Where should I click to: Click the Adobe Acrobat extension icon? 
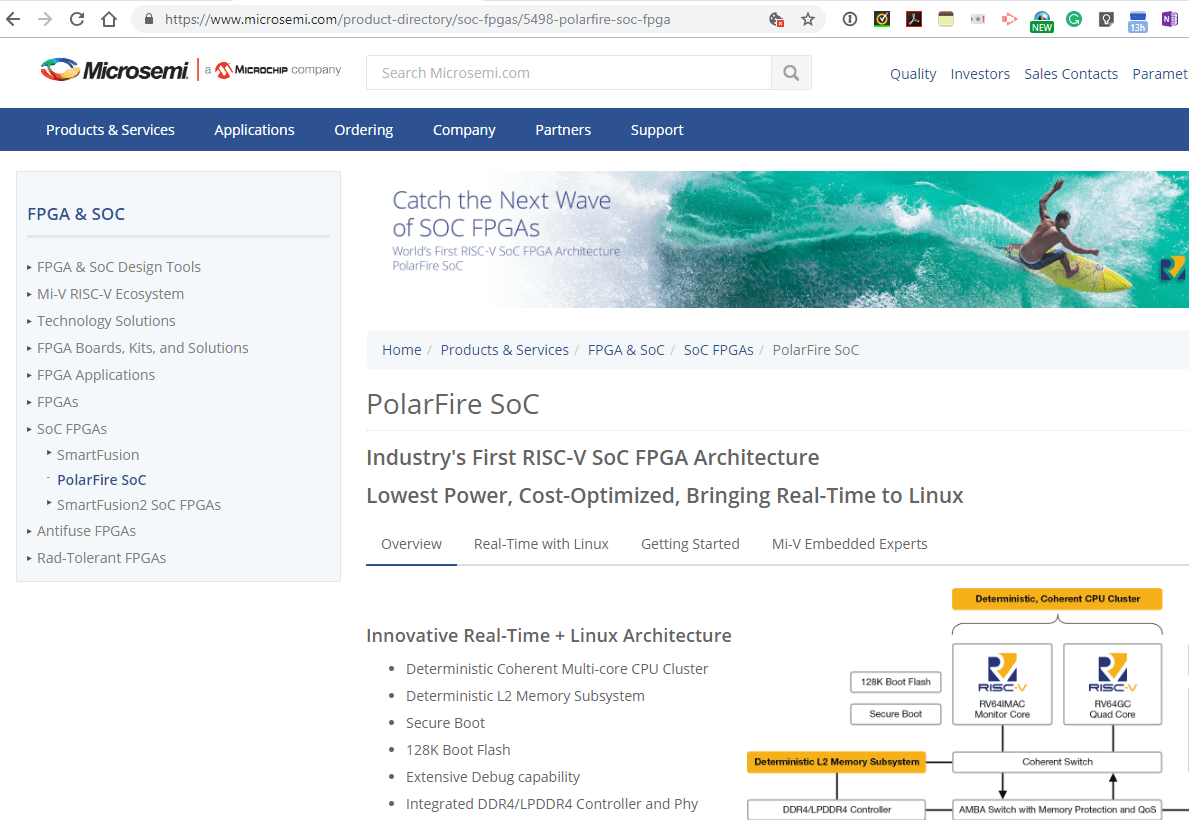coord(913,19)
